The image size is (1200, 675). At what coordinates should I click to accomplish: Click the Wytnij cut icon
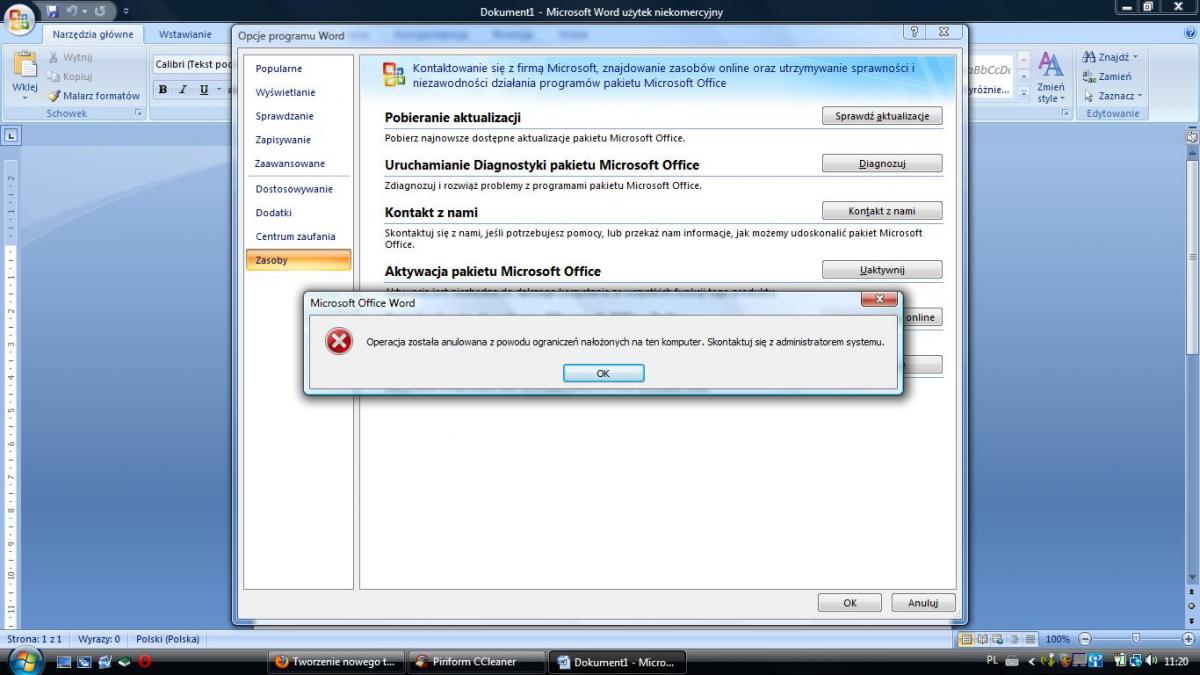pyautogui.click(x=54, y=58)
